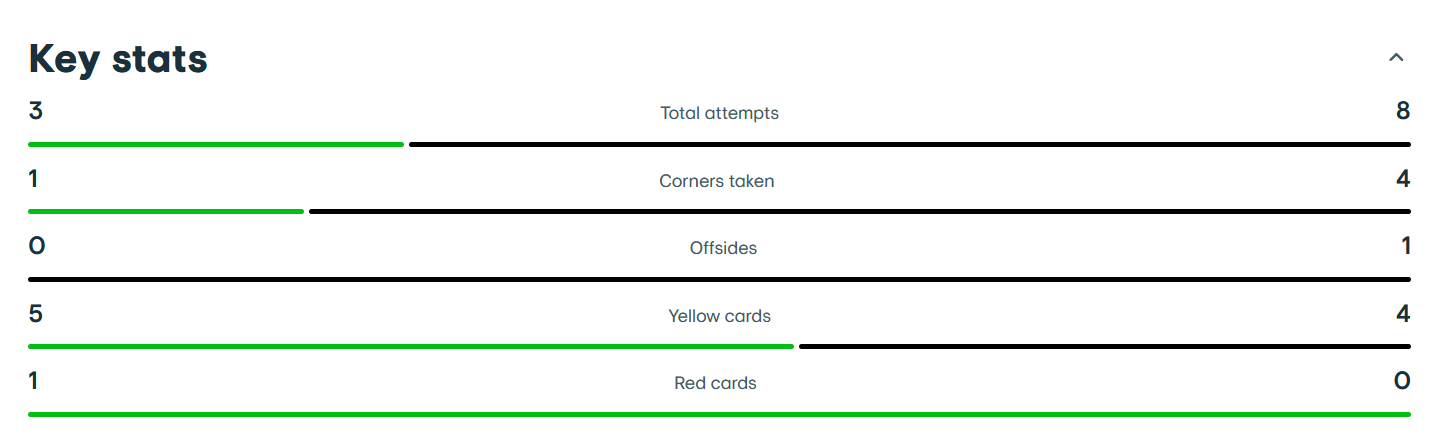Click the full green Red cards bar
The height and width of the screenshot is (447, 1433).
(719, 414)
